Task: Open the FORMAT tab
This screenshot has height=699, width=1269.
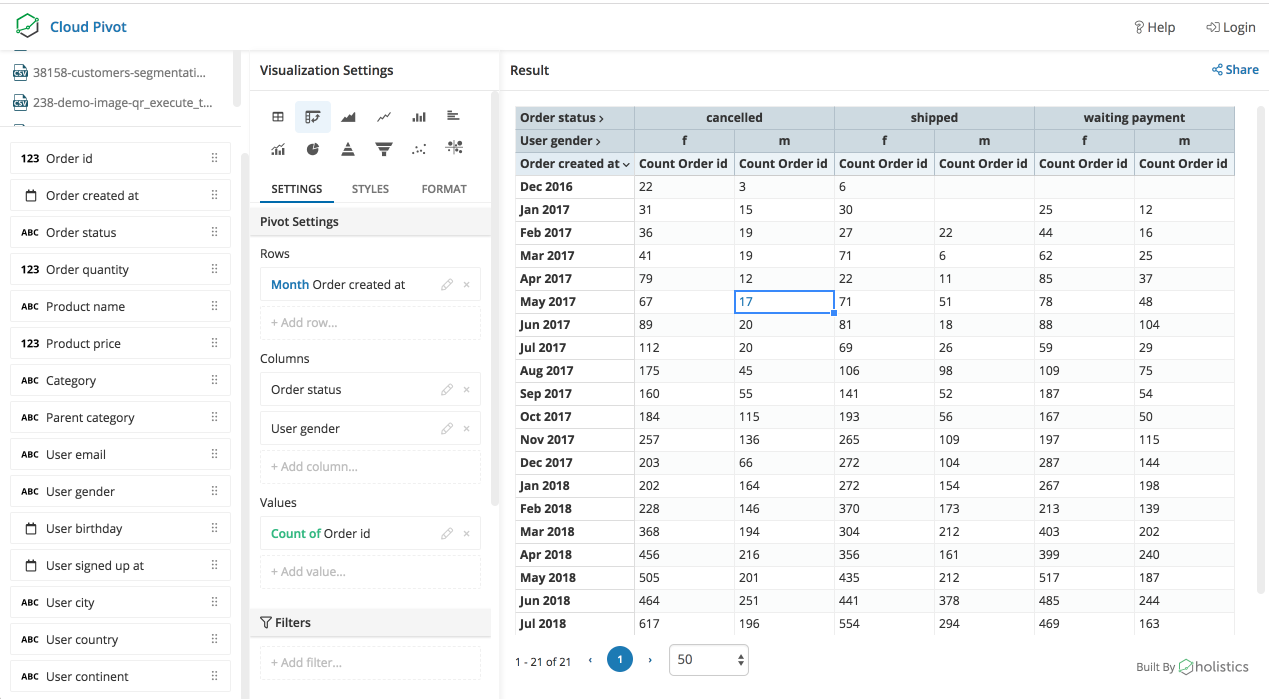Action: 444,189
